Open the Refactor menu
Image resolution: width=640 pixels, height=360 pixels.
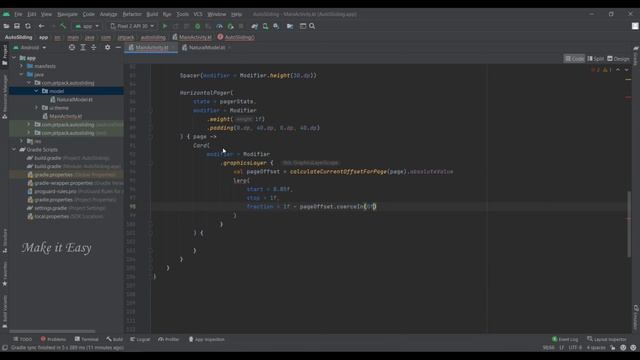132,14
